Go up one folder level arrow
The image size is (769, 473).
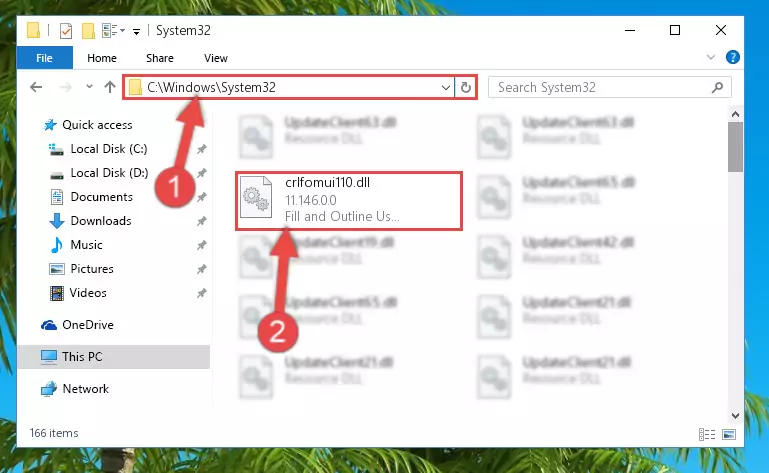pos(110,87)
